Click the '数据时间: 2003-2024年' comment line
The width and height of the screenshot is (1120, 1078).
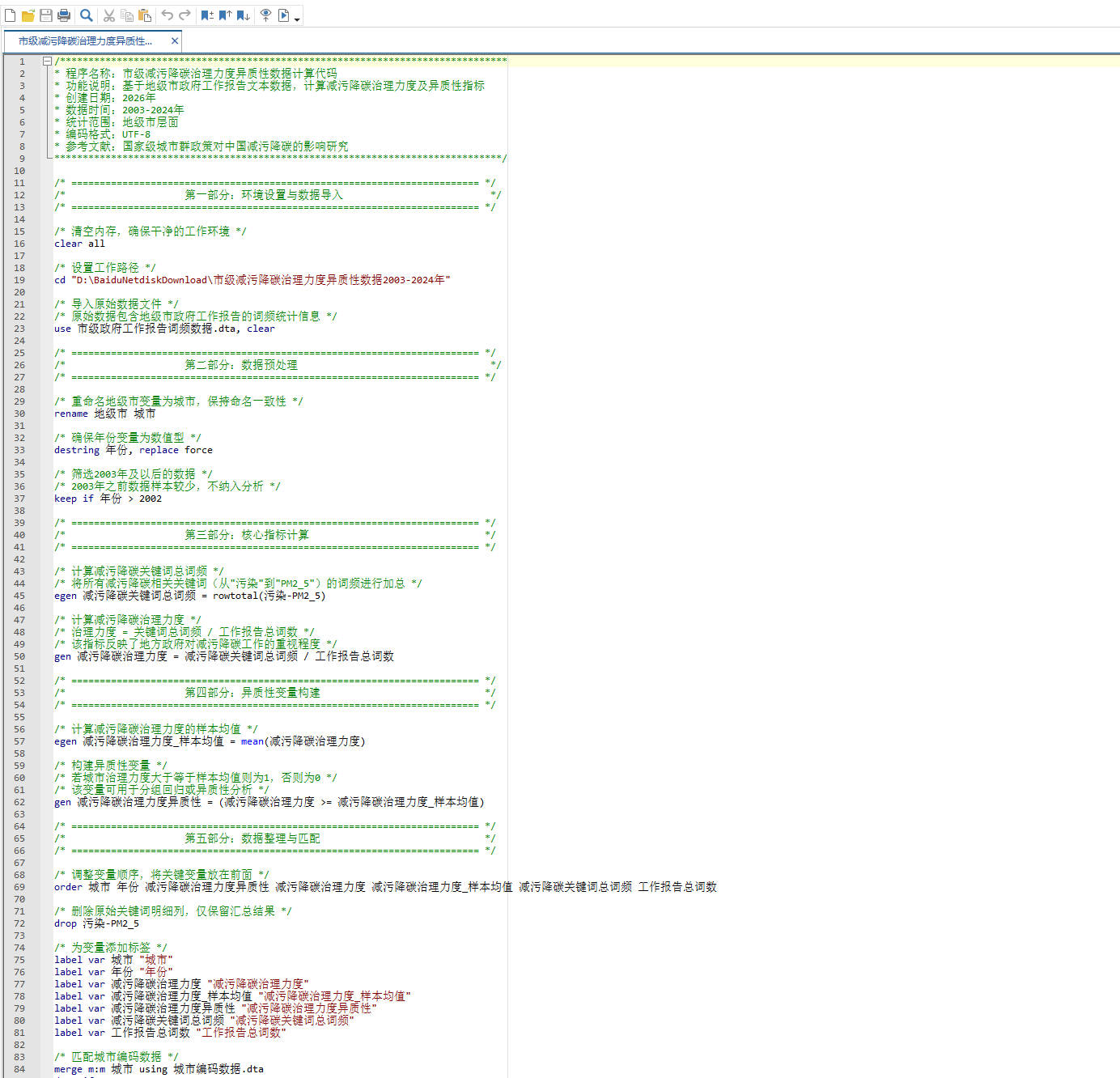119,110
